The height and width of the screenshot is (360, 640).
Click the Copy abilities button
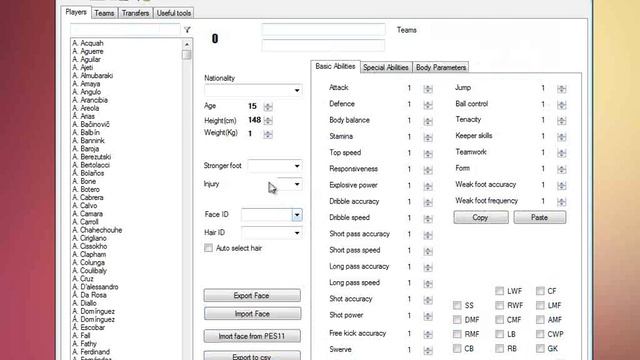tap(481, 218)
